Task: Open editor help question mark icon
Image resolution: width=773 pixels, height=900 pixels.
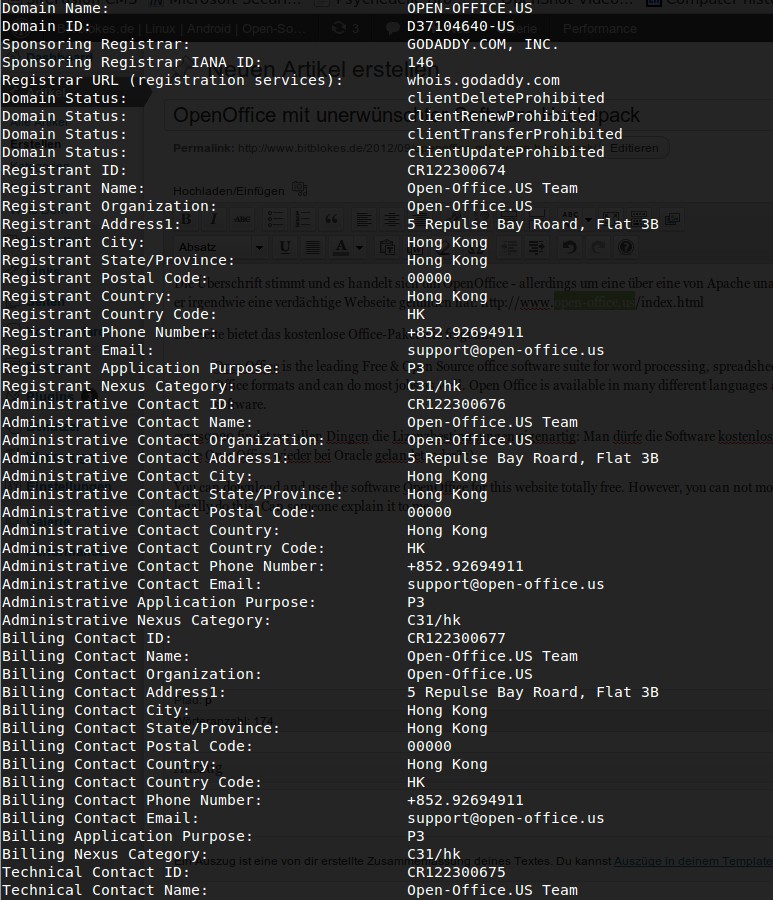Action: click(626, 247)
